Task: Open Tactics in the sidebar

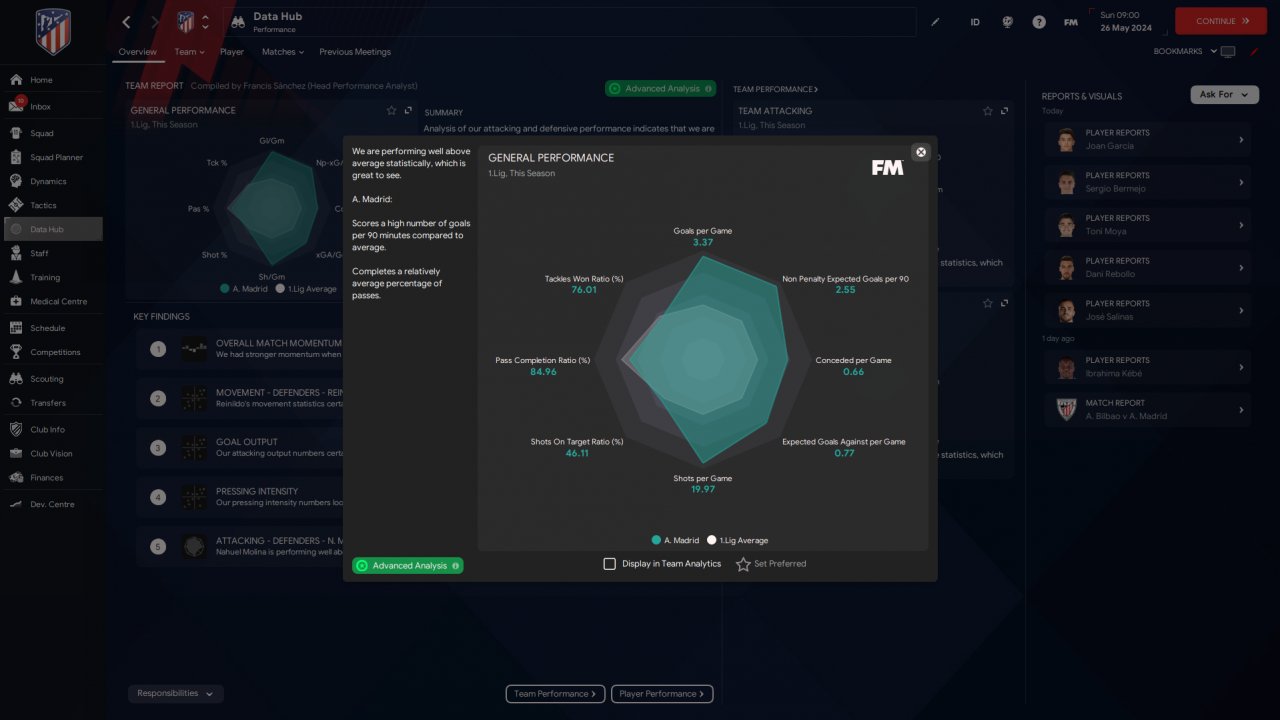Action: [x=52, y=205]
